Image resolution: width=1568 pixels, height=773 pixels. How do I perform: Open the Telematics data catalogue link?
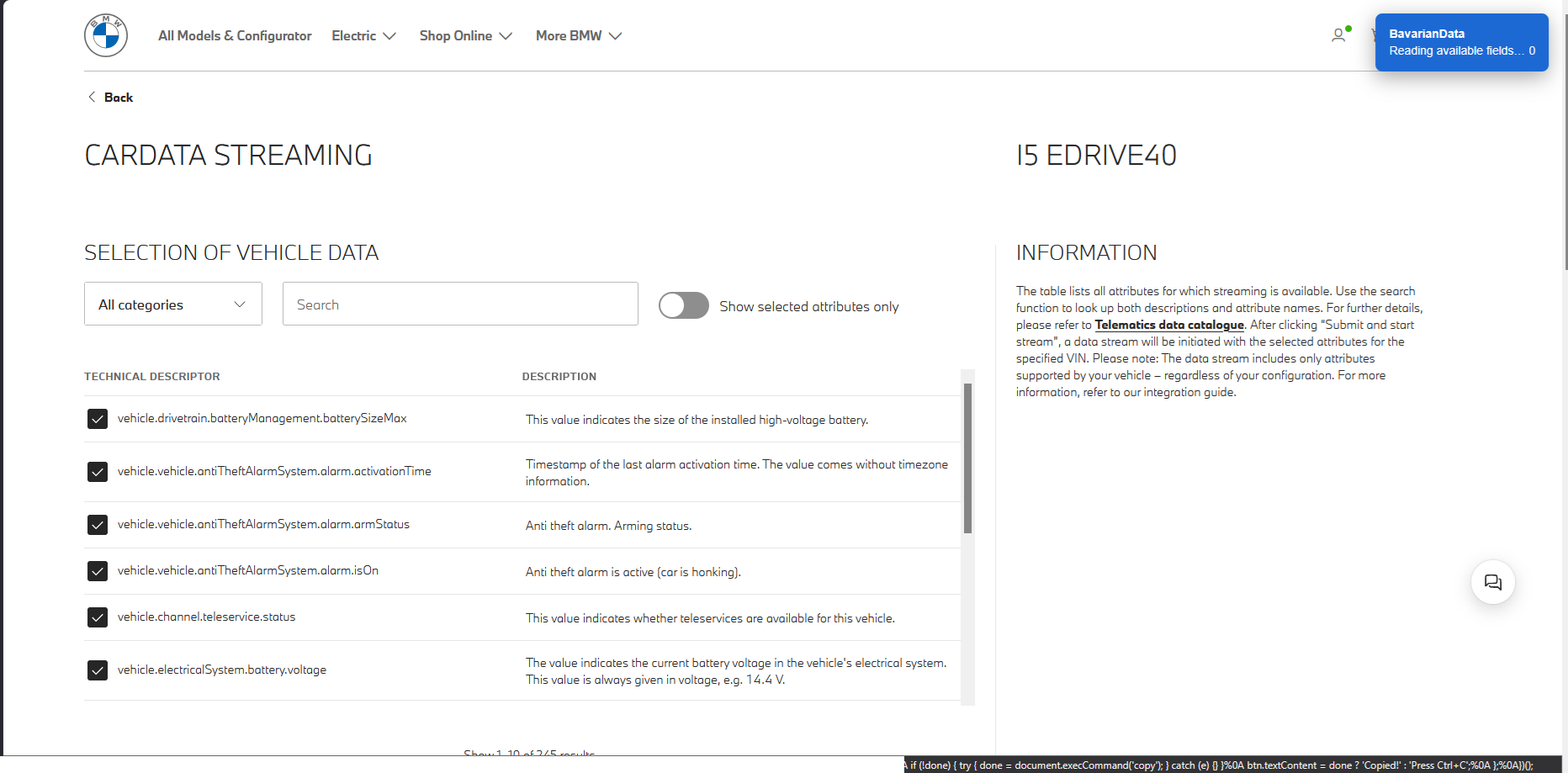click(1169, 325)
